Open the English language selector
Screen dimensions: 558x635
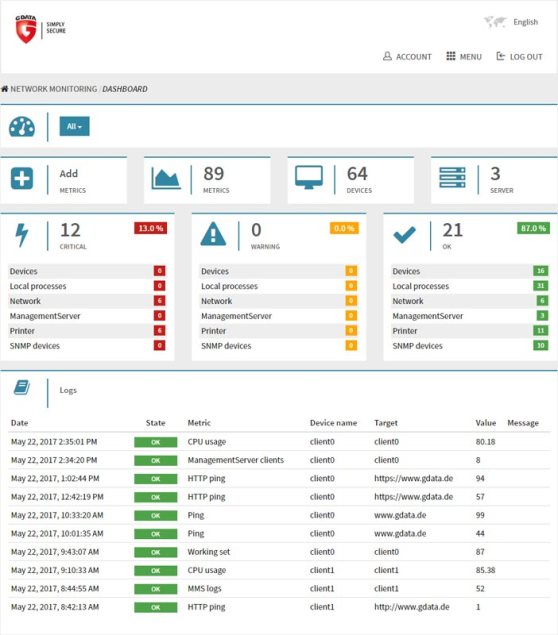coord(526,22)
